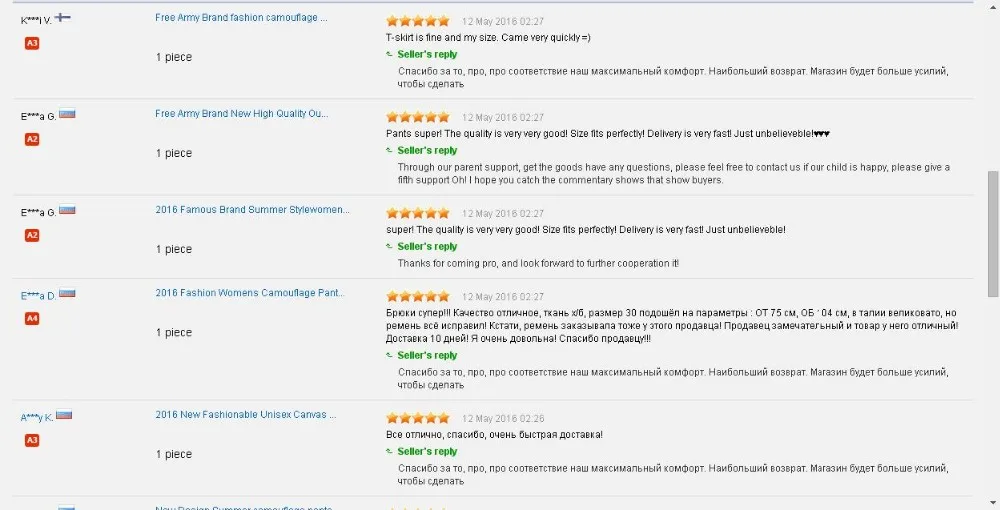Image resolution: width=1000 pixels, height=510 pixels.
Task: Click the five-star rating on the T-shirt review
Action: click(x=418, y=21)
